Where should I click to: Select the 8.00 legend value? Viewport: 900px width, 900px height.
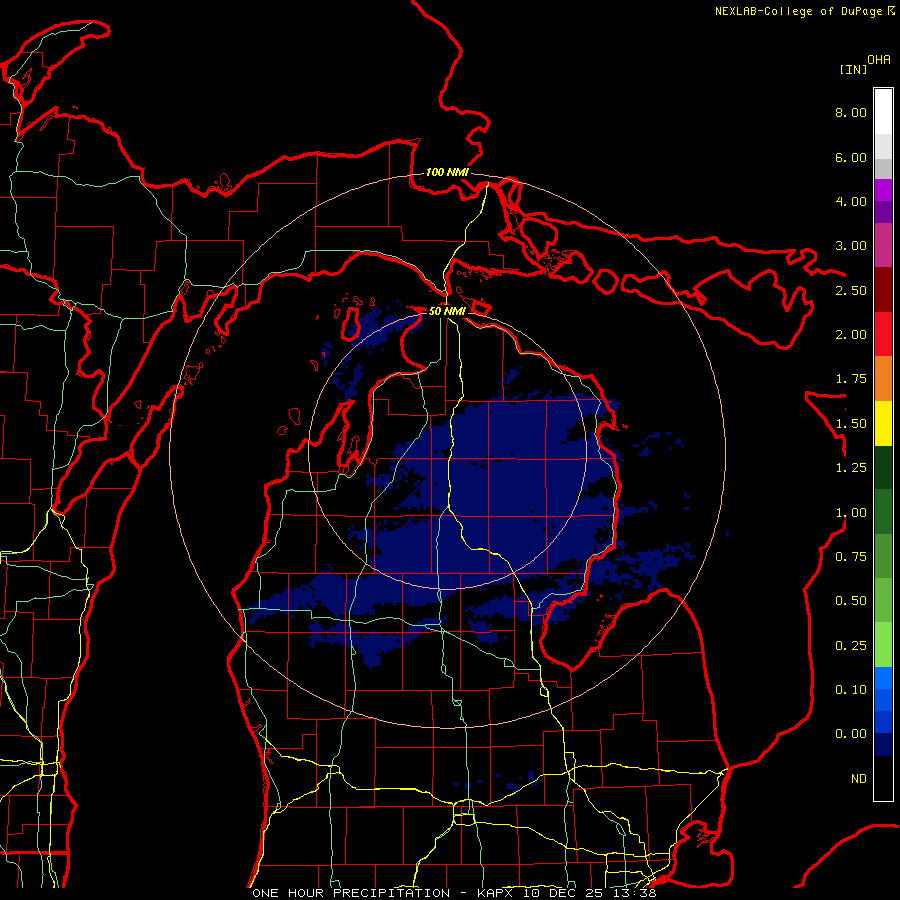pos(851,112)
